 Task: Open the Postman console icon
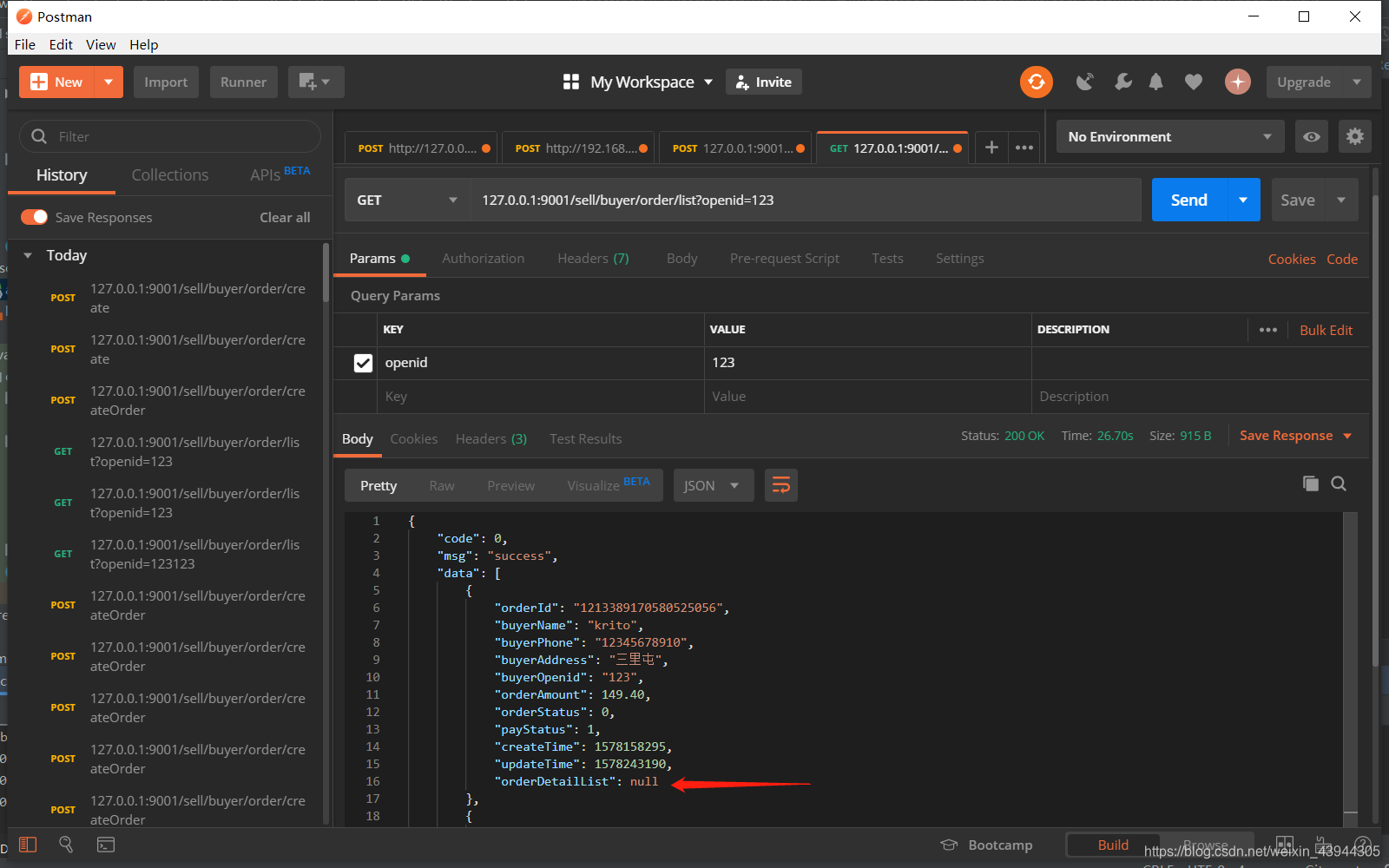[x=106, y=845]
